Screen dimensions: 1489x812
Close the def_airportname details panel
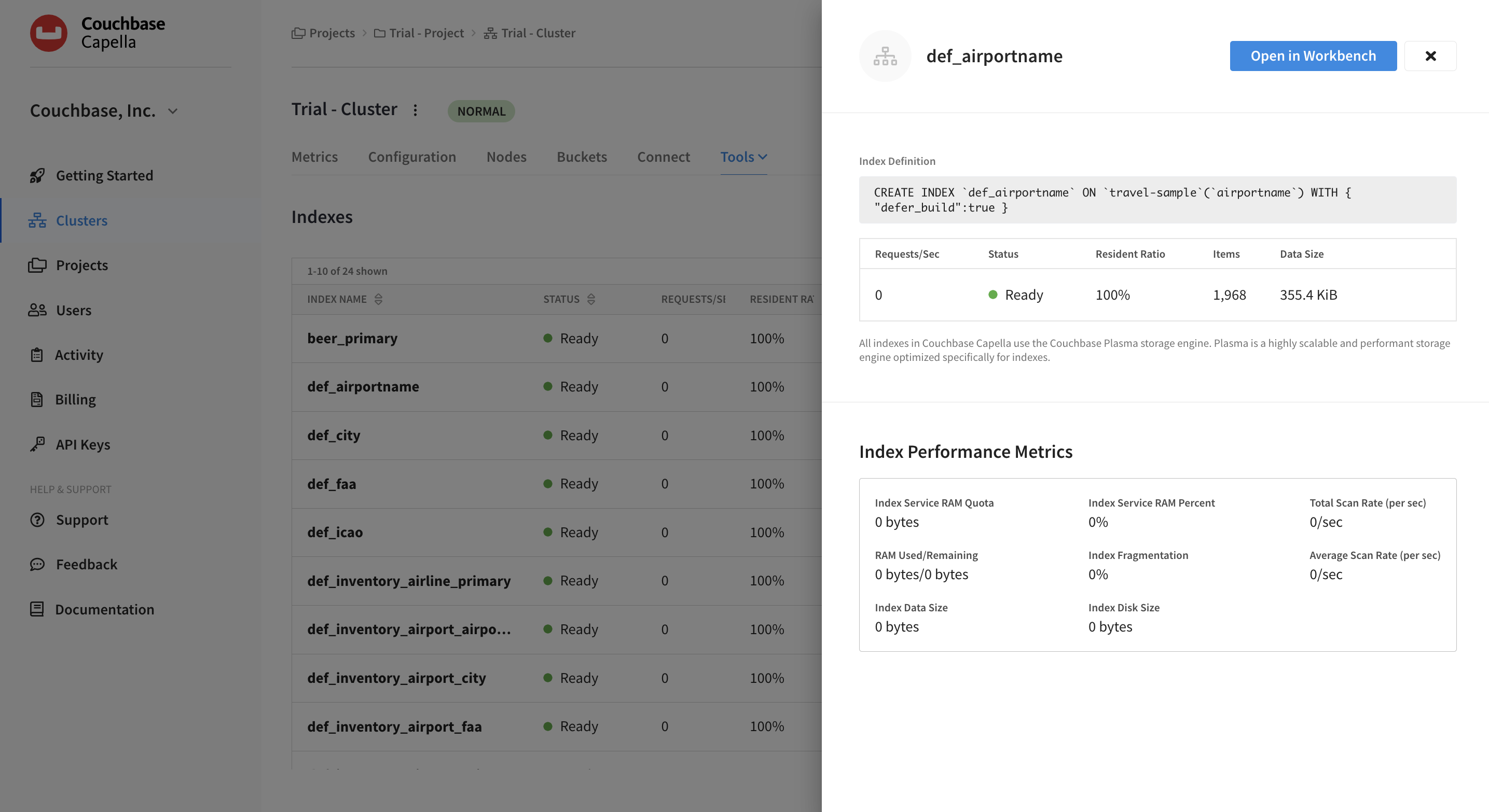coord(1430,56)
